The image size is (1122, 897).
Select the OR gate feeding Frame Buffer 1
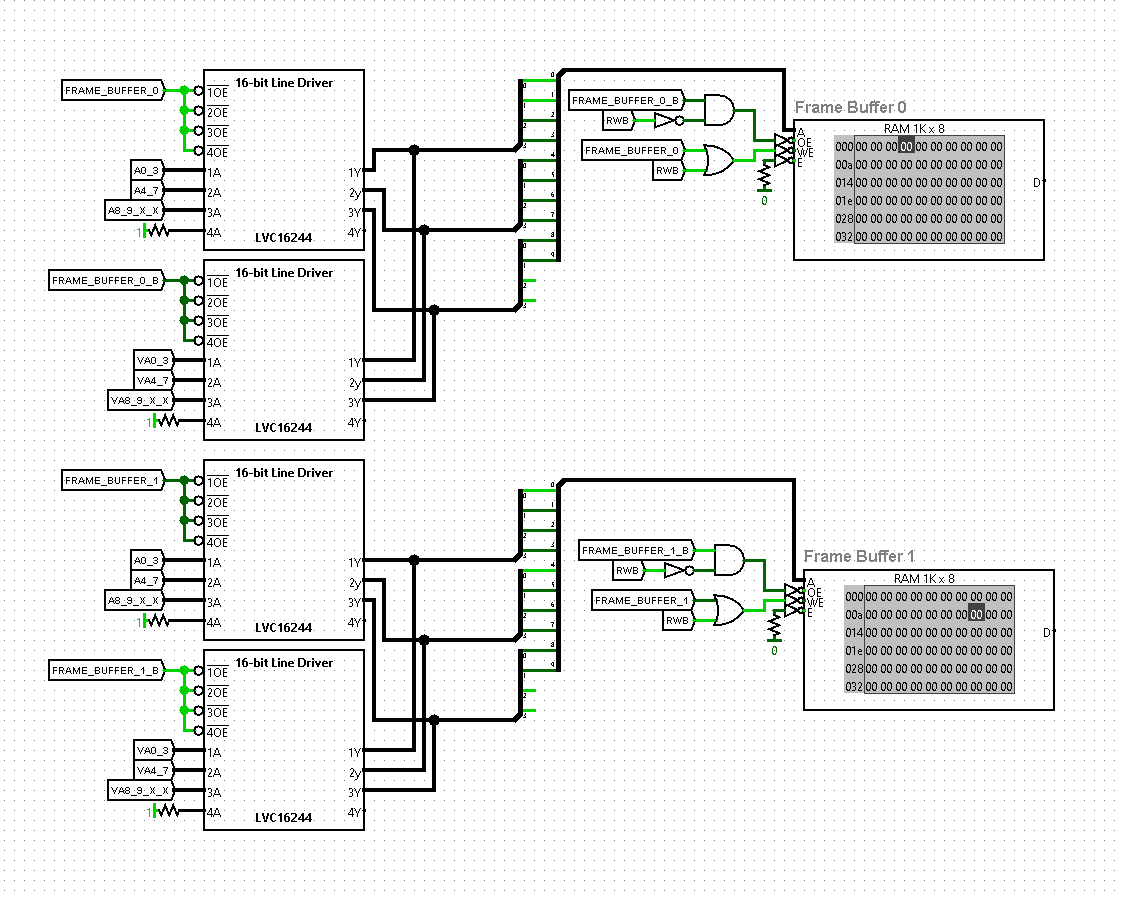click(729, 610)
